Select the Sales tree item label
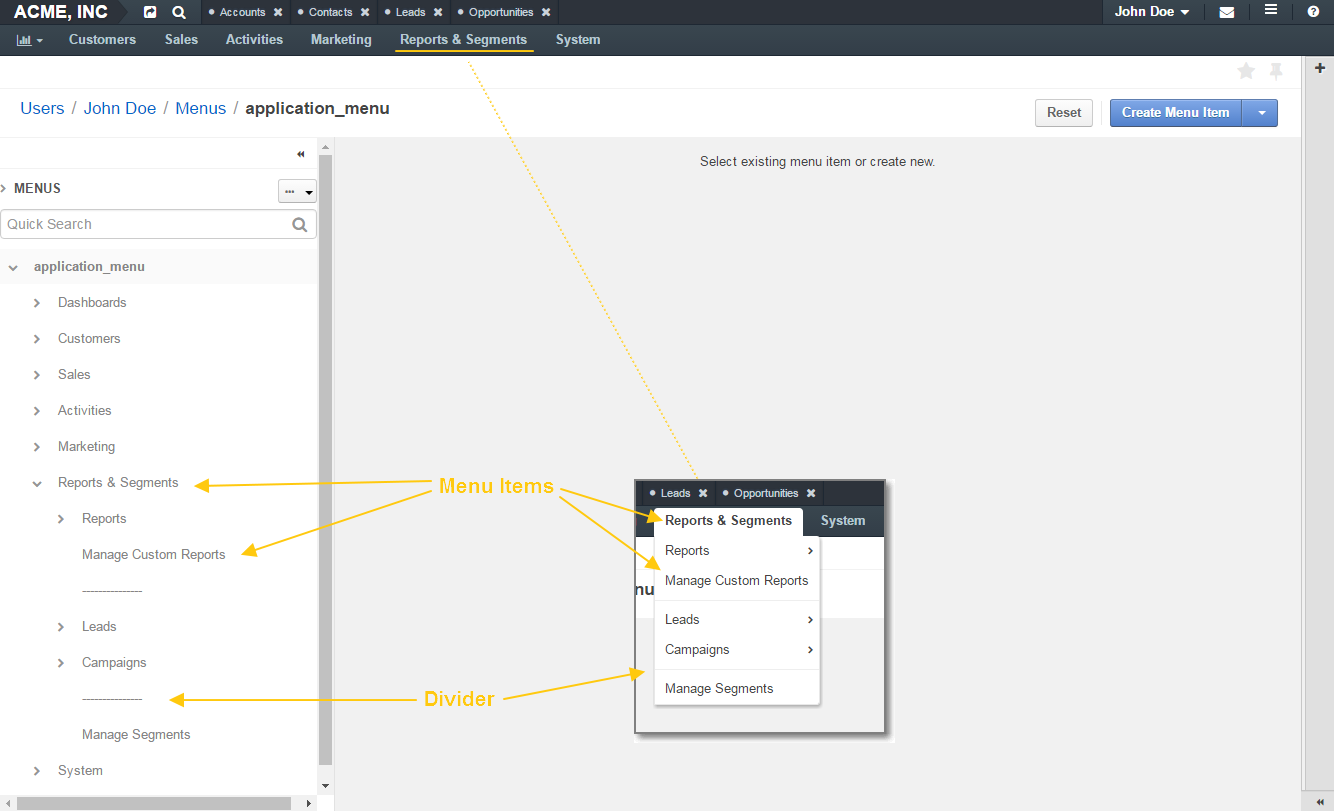The height and width of the screenshot is (811, 1334). coord(74,375)
